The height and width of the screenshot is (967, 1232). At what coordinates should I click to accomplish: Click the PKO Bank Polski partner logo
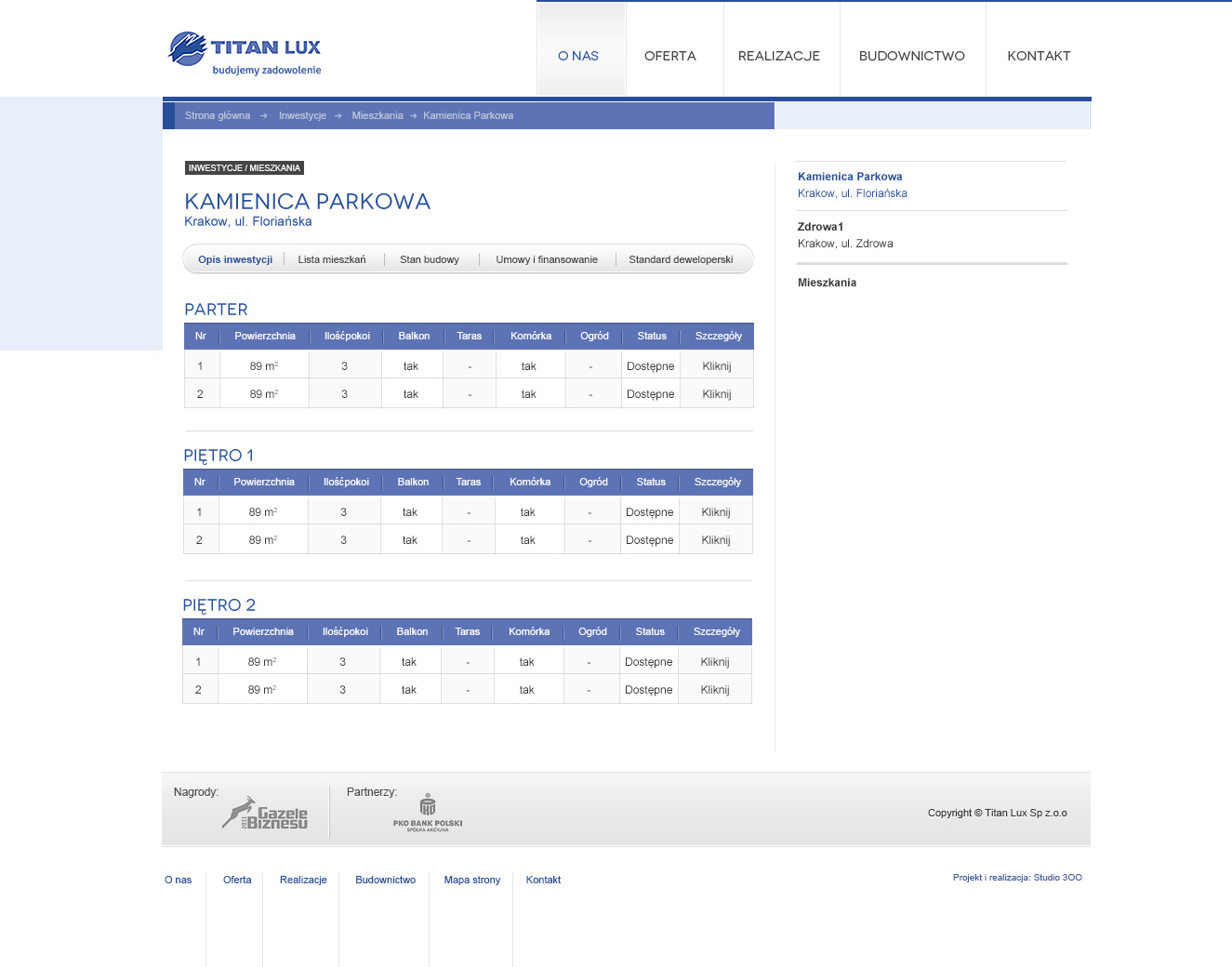click(x=428, y=811)
